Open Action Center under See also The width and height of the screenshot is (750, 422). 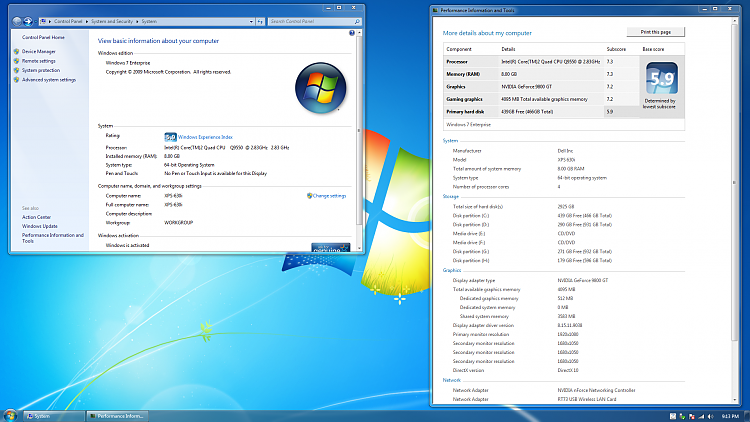tap(36, 217)
